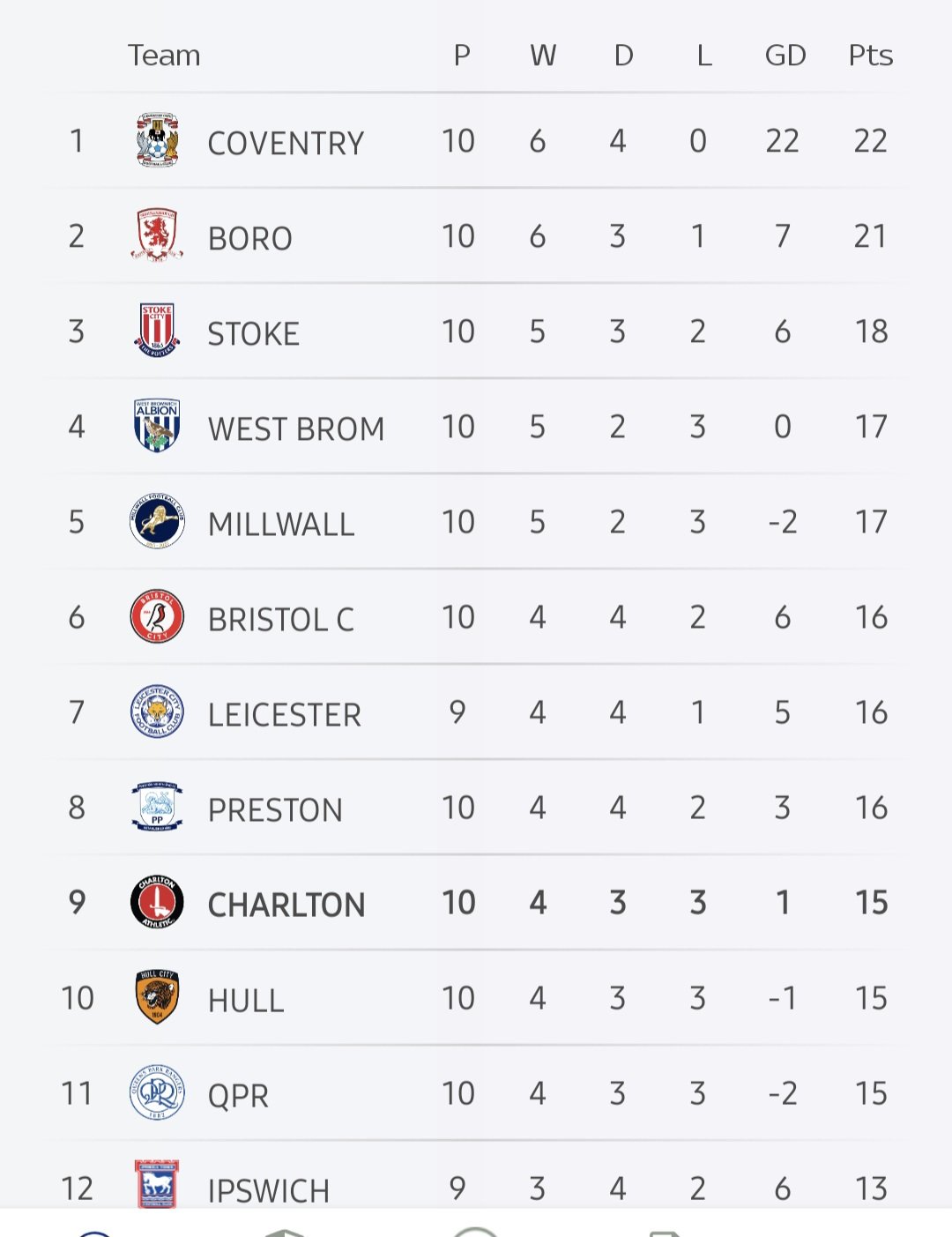Select the WEST BROM team name
This screenshot has height=1237, width=952.
296,428
